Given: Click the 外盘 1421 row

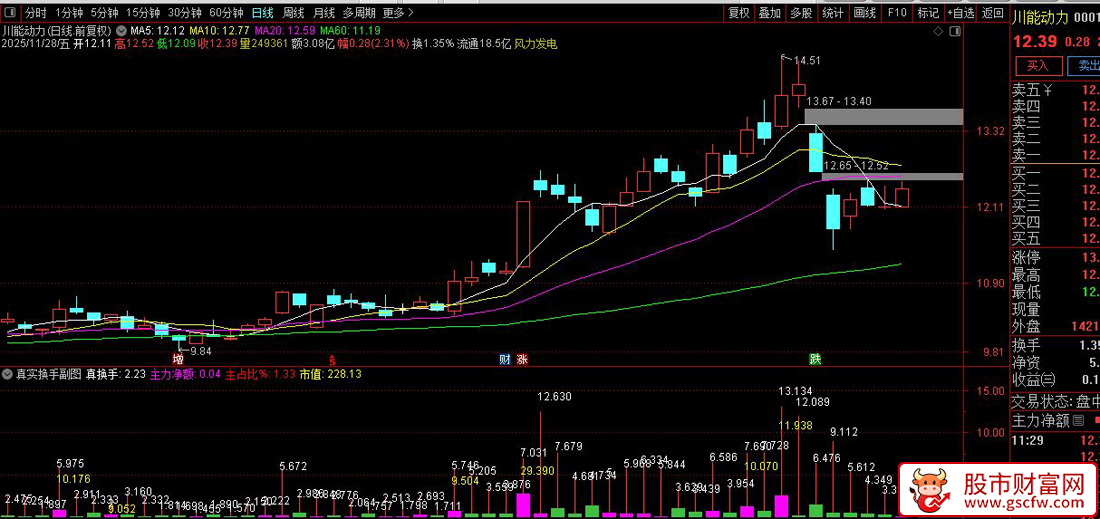Looking at the screenshot, I should (x=1055, y=326).
